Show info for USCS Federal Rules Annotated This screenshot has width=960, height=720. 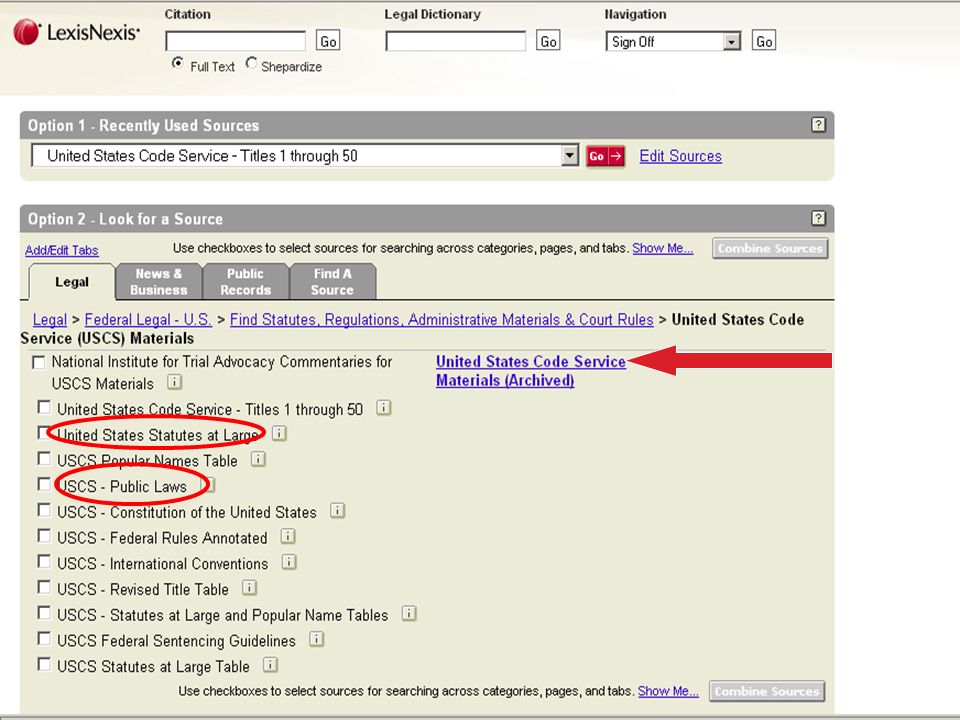(288, 536)
